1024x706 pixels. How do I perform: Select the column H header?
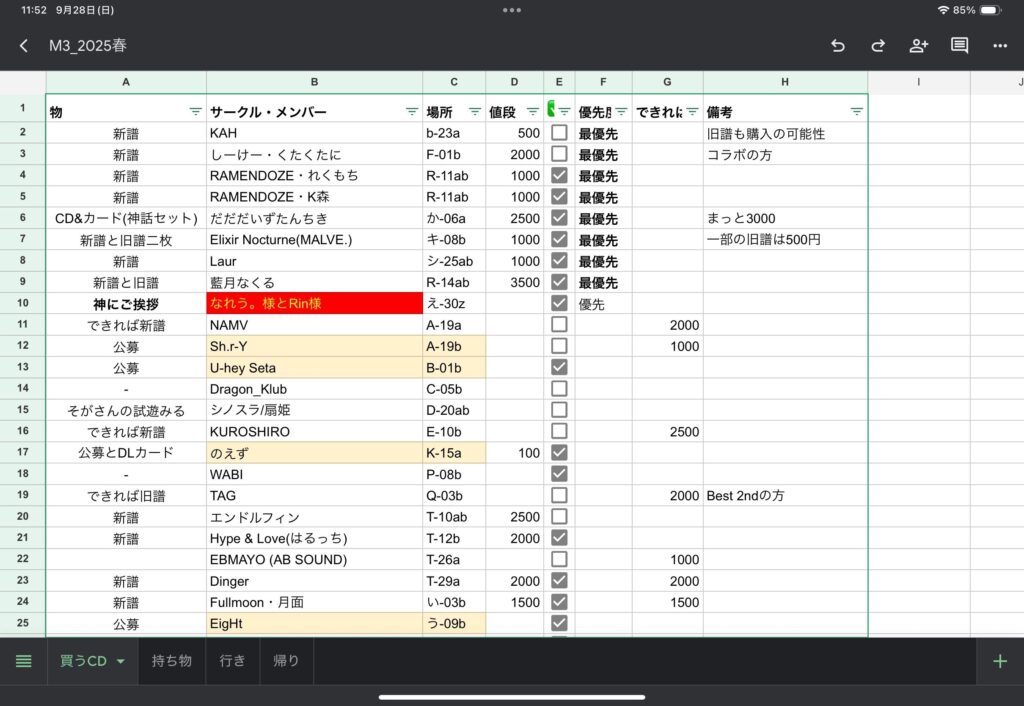[x=785, y=82]
